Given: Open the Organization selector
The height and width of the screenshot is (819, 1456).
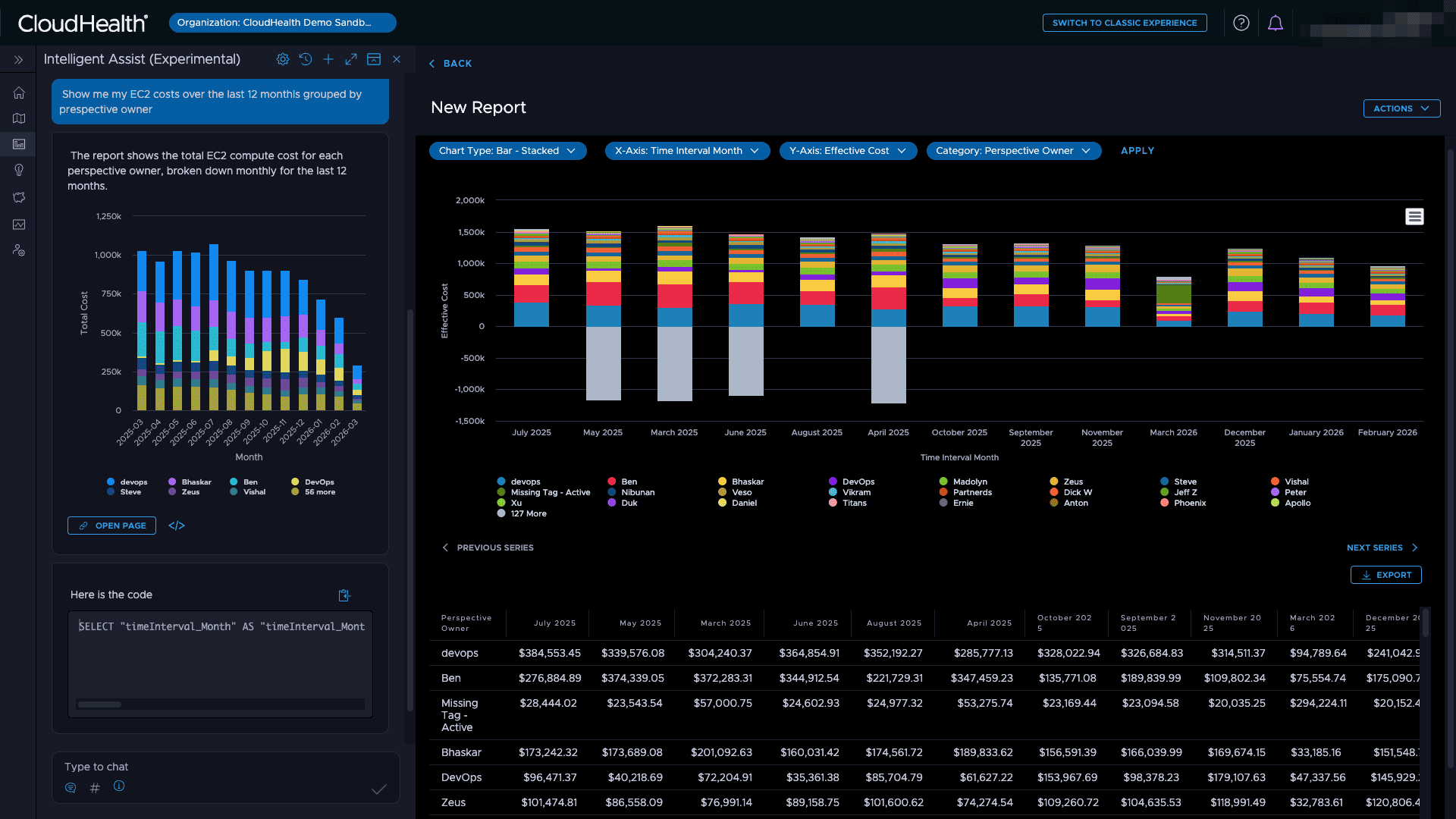Looking at the screenshot, I should (283, 23).
